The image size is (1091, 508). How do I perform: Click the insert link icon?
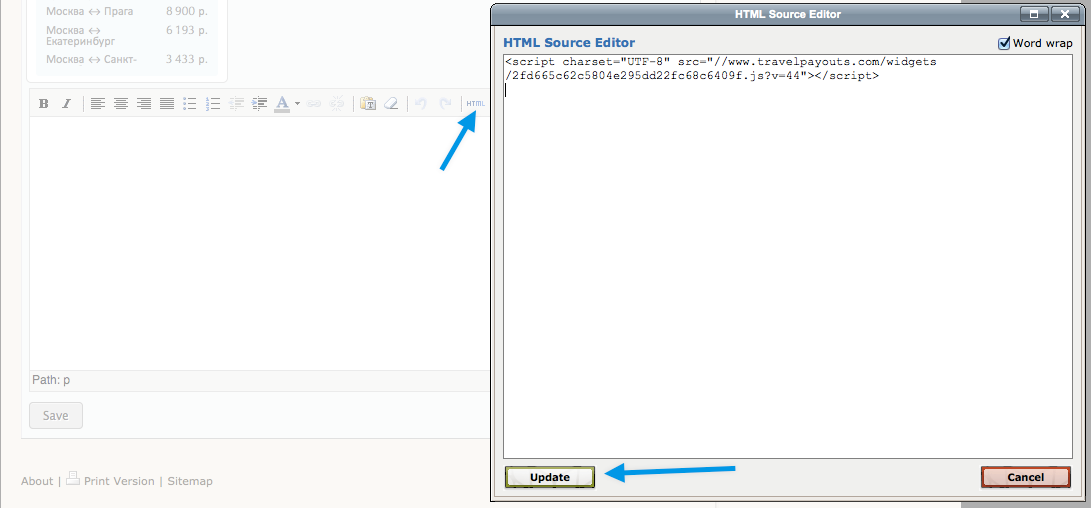(x=314, y=104)
